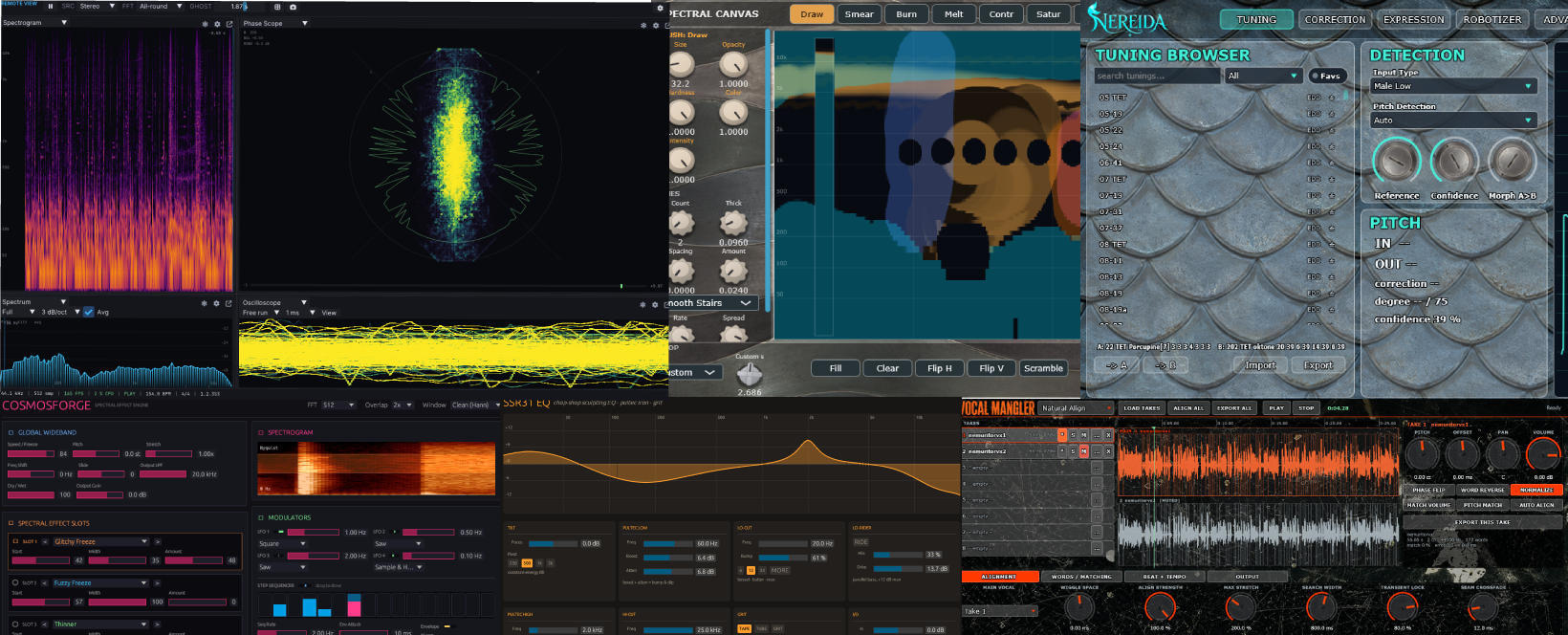
Task: Solo take nemuritorvx1 with S button
Action: [x=1073, y=435]
